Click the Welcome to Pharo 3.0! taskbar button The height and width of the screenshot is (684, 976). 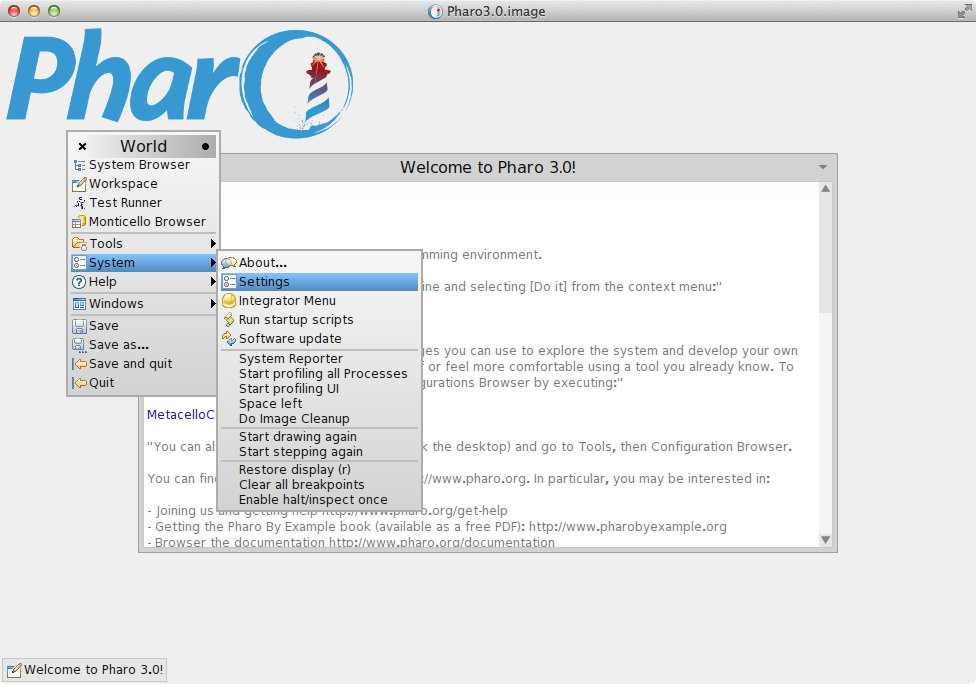click(84, 670)
